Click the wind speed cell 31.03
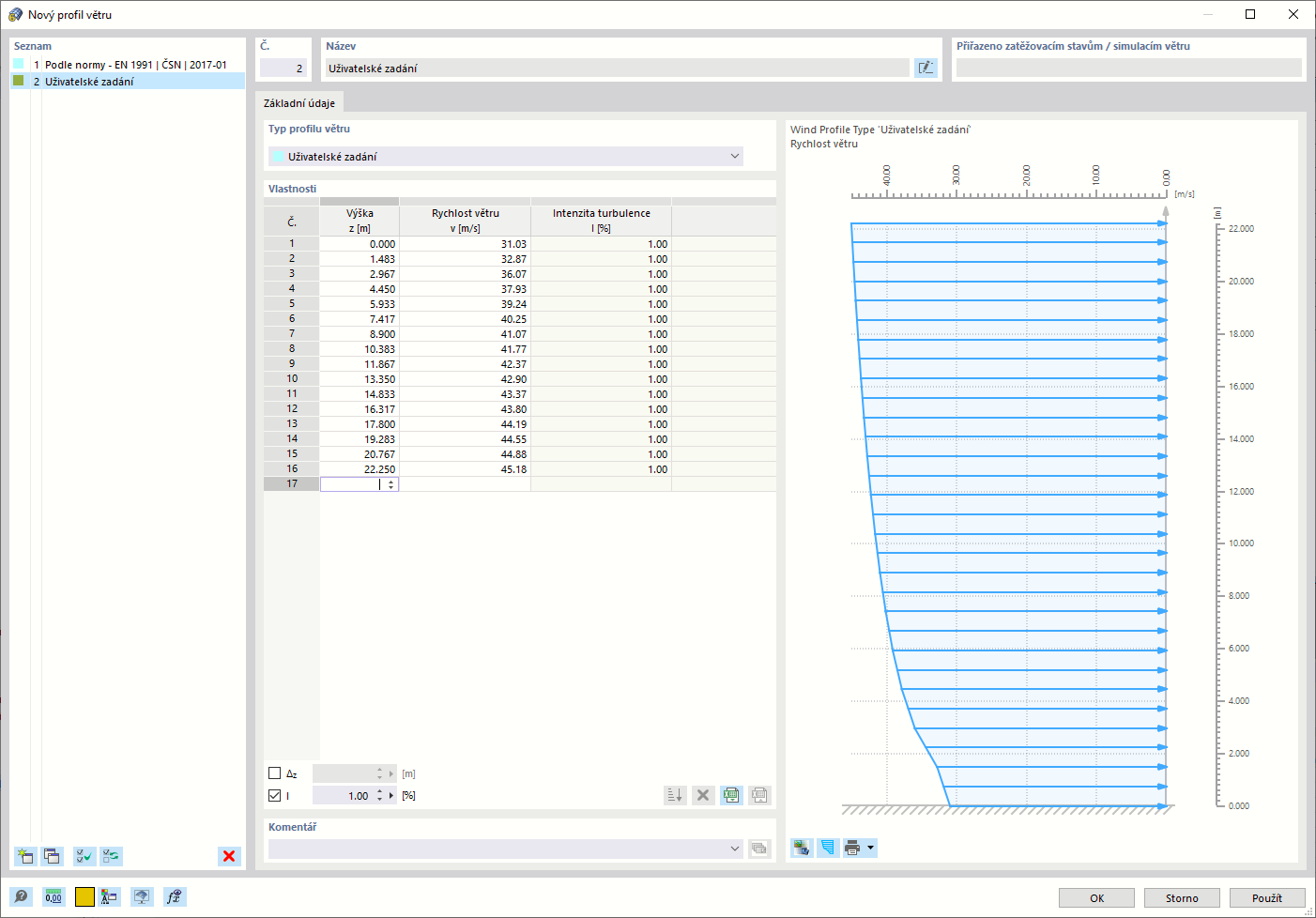Screen dimensions: 1316x918 click(x=465, y=244)
